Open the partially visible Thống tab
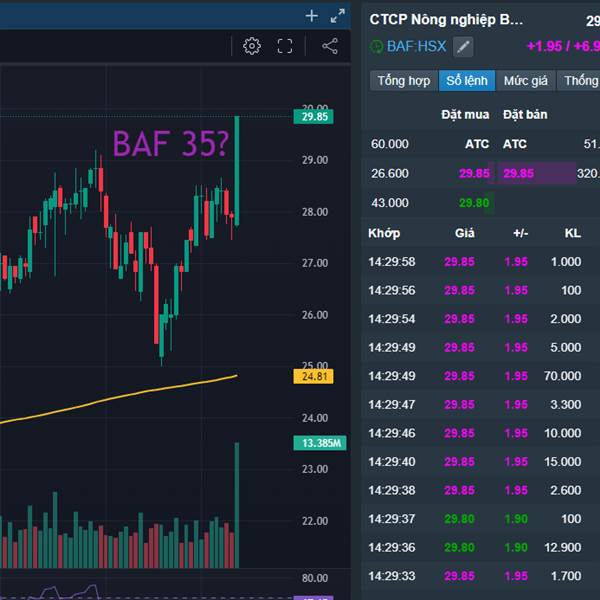The height and width of the screenshot is (600, 600). click(x=579, y=81)
